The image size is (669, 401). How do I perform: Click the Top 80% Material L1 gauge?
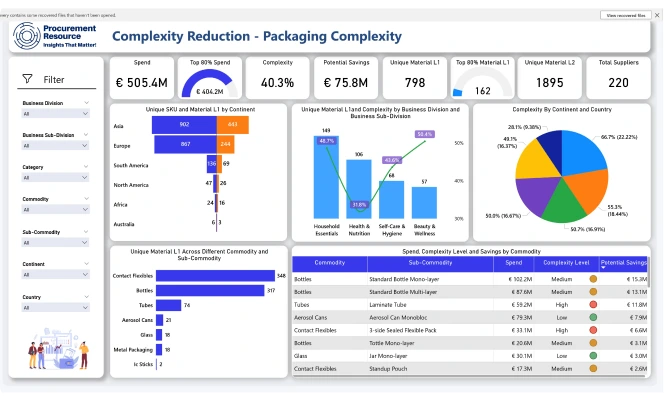click(x=483, y=82)
